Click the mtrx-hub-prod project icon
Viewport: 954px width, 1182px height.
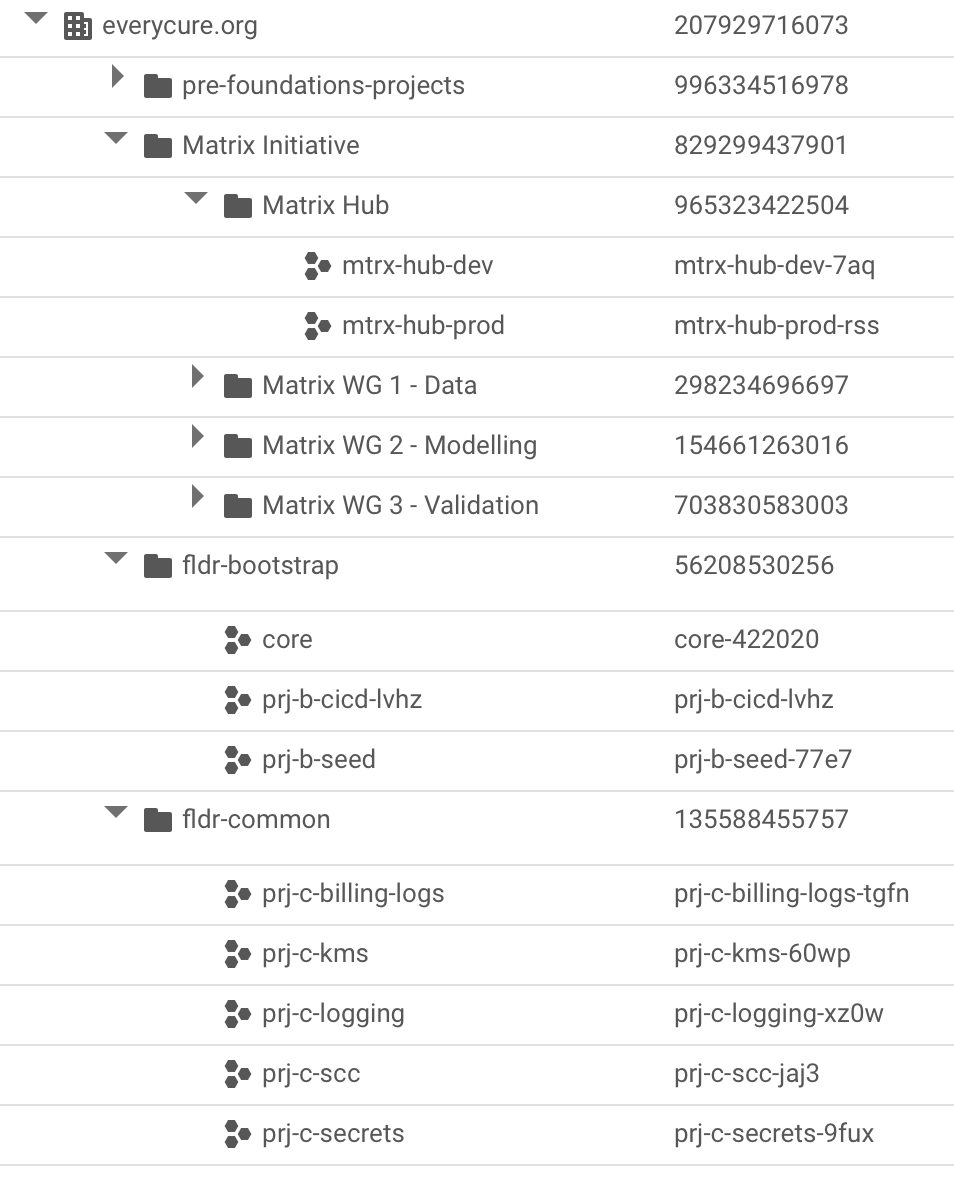(317, 326)
